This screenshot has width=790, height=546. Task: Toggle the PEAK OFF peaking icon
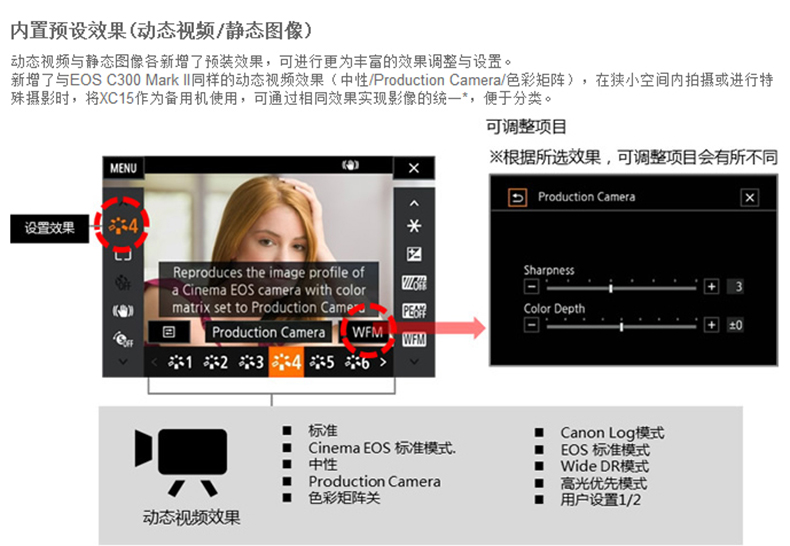414,311
